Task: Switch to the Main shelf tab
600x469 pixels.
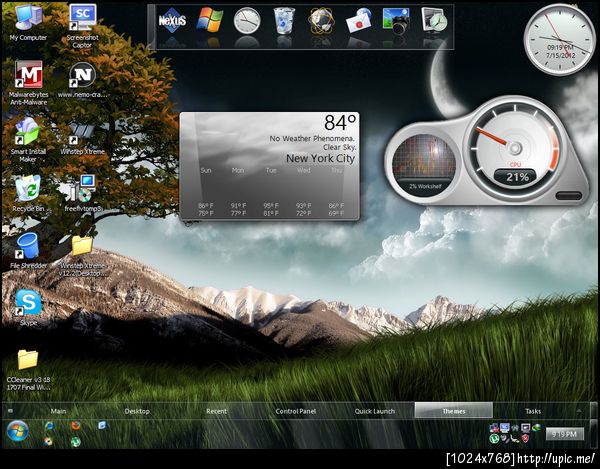Action: [58, 411]
